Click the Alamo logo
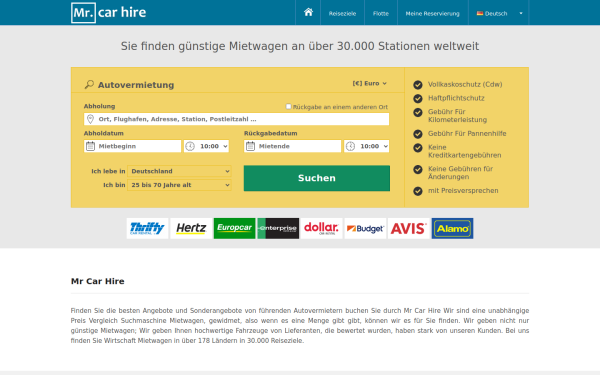The image size is (600, 375). click(x=452, y=228)
